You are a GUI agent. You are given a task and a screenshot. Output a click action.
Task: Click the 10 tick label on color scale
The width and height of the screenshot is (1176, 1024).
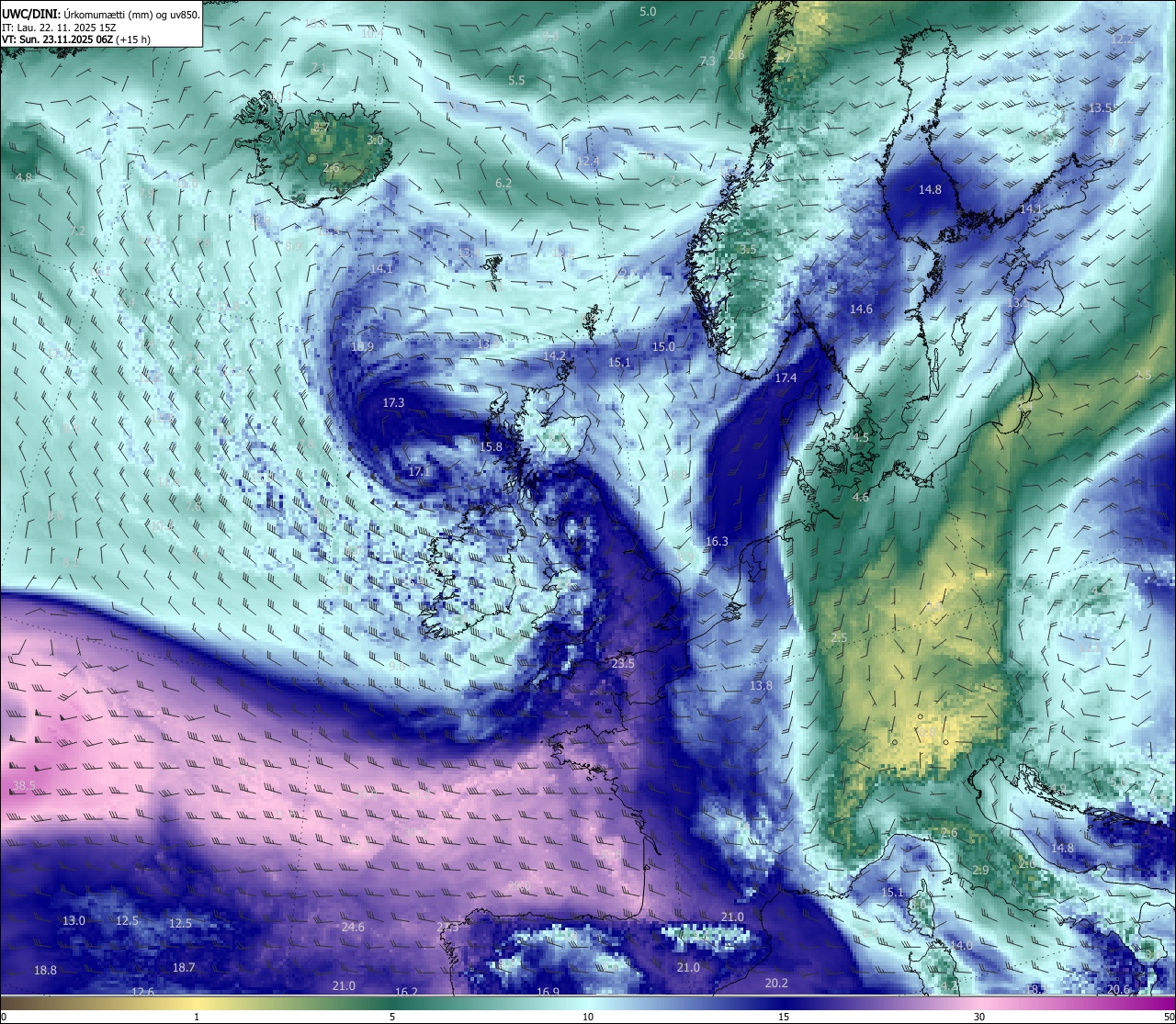tap(588, 1017)
